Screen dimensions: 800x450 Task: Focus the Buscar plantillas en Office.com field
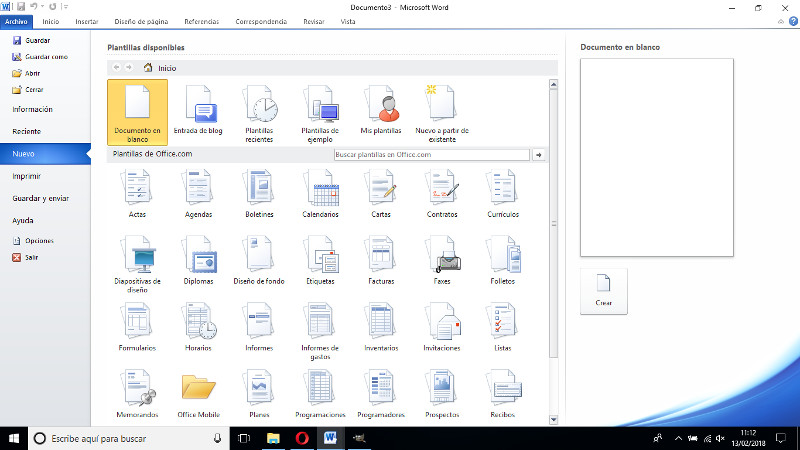pos(432,155)
